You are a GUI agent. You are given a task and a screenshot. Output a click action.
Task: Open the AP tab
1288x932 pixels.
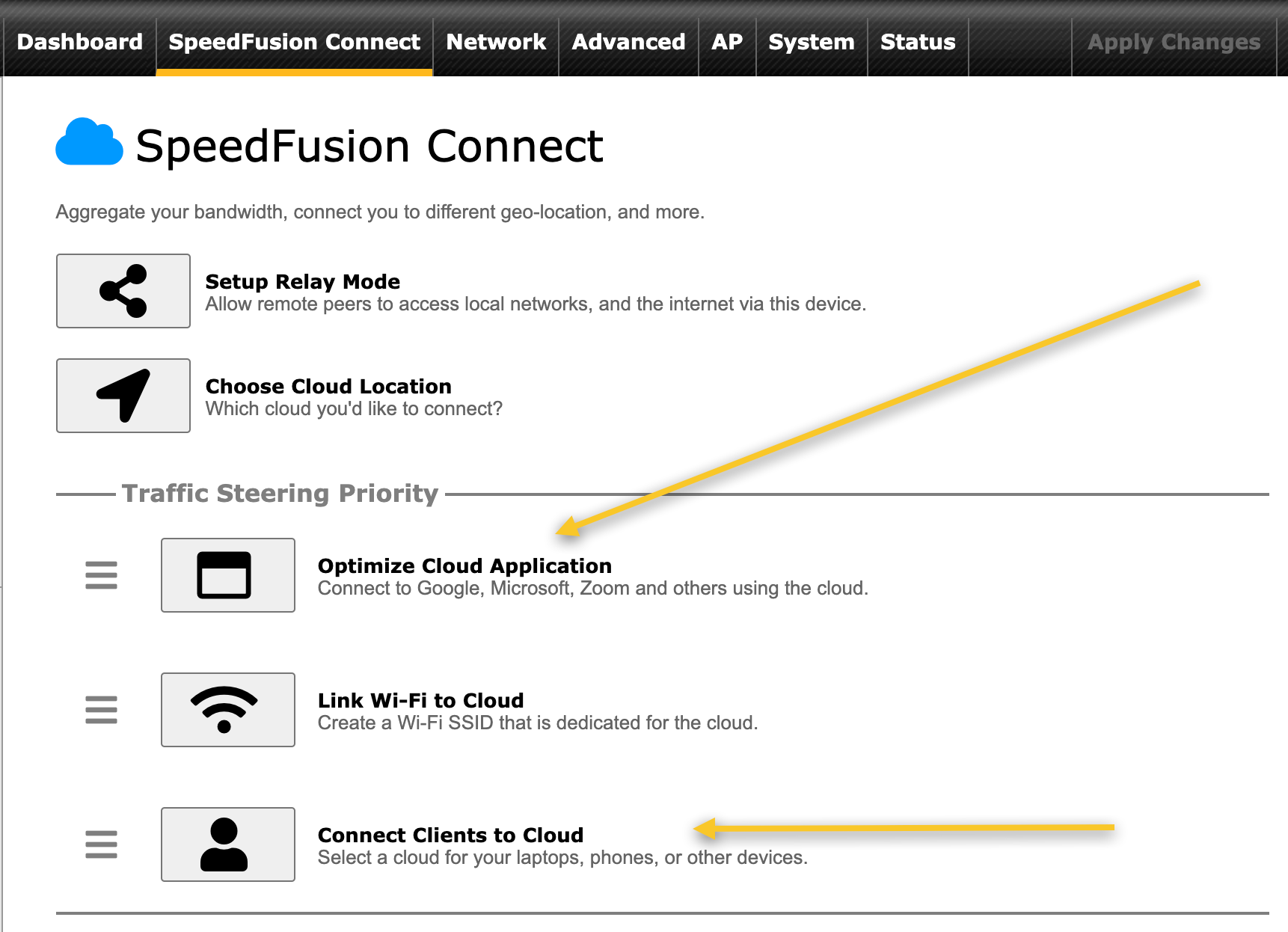727,42
